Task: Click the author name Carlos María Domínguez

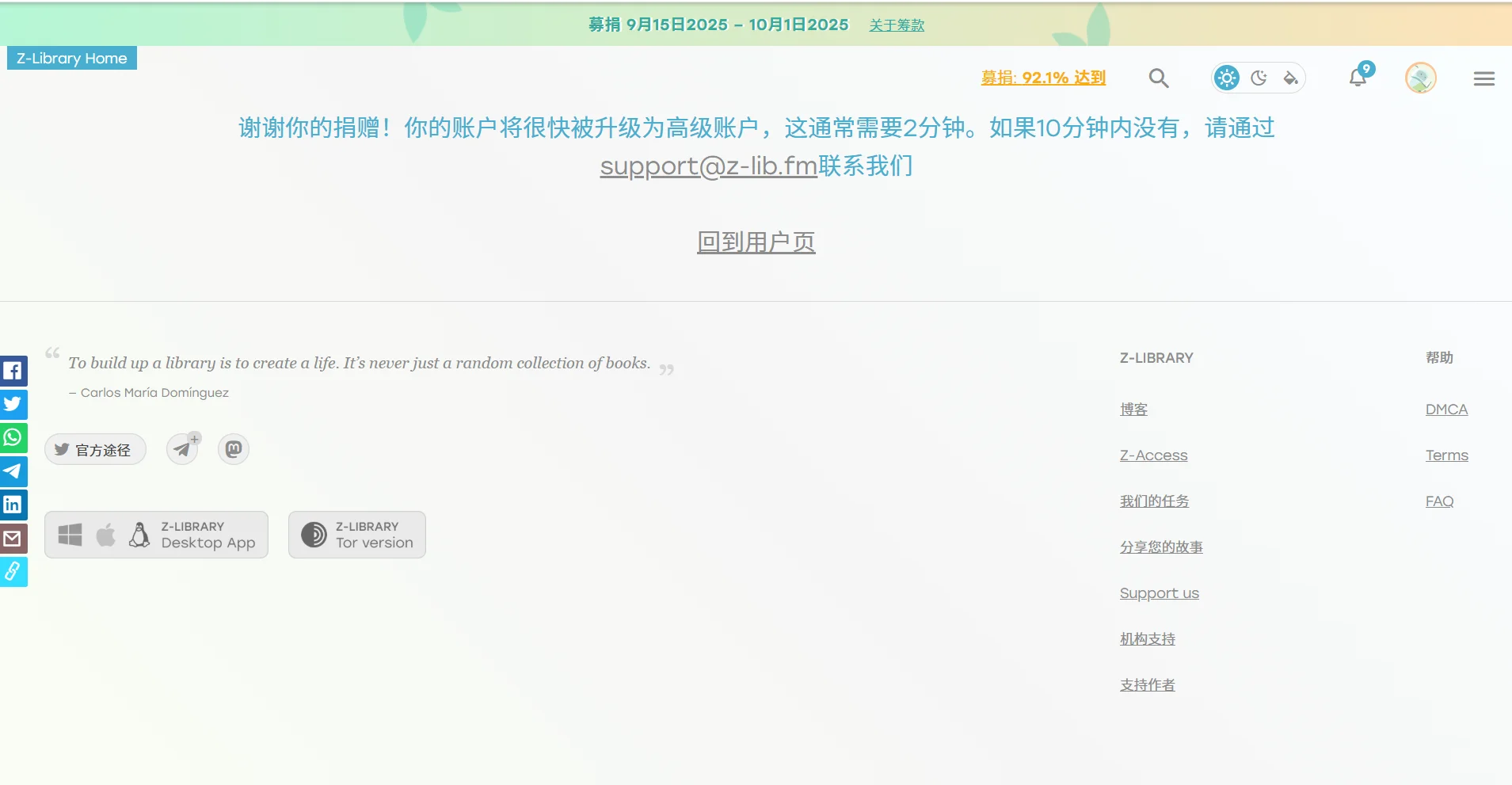Action: 154,393
